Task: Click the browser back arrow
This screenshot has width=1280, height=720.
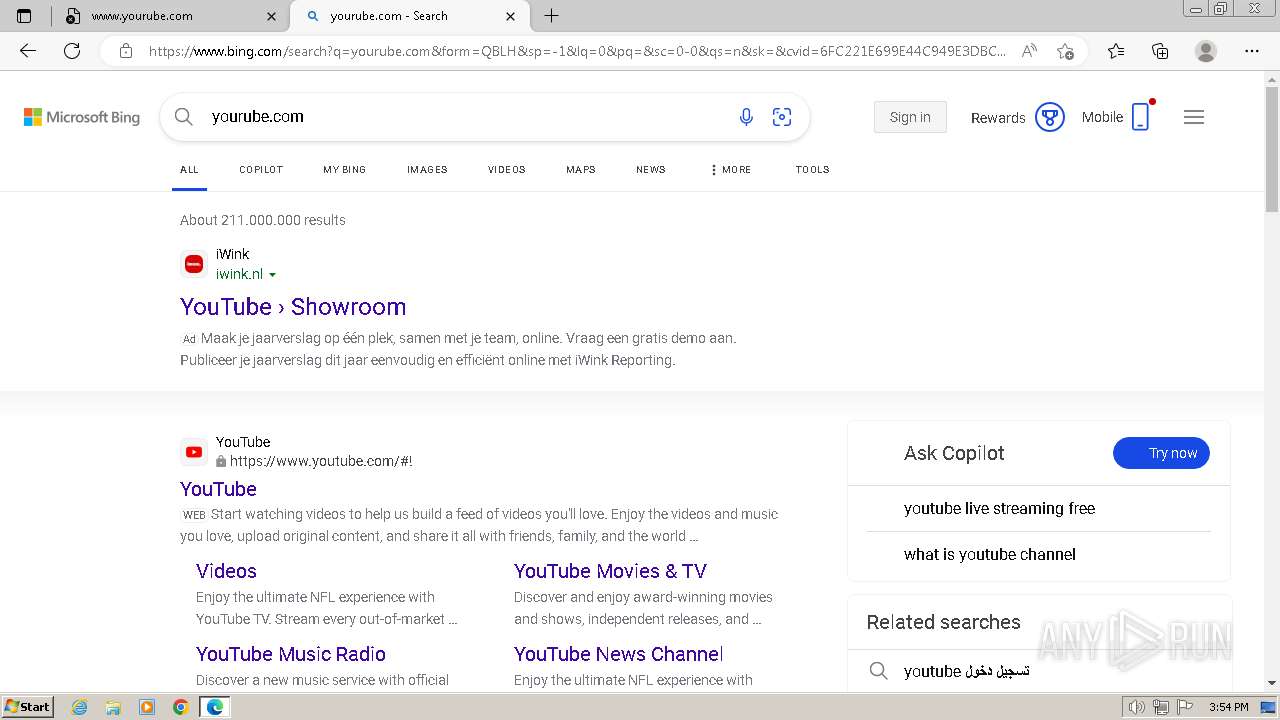Action: pos(28,51)
